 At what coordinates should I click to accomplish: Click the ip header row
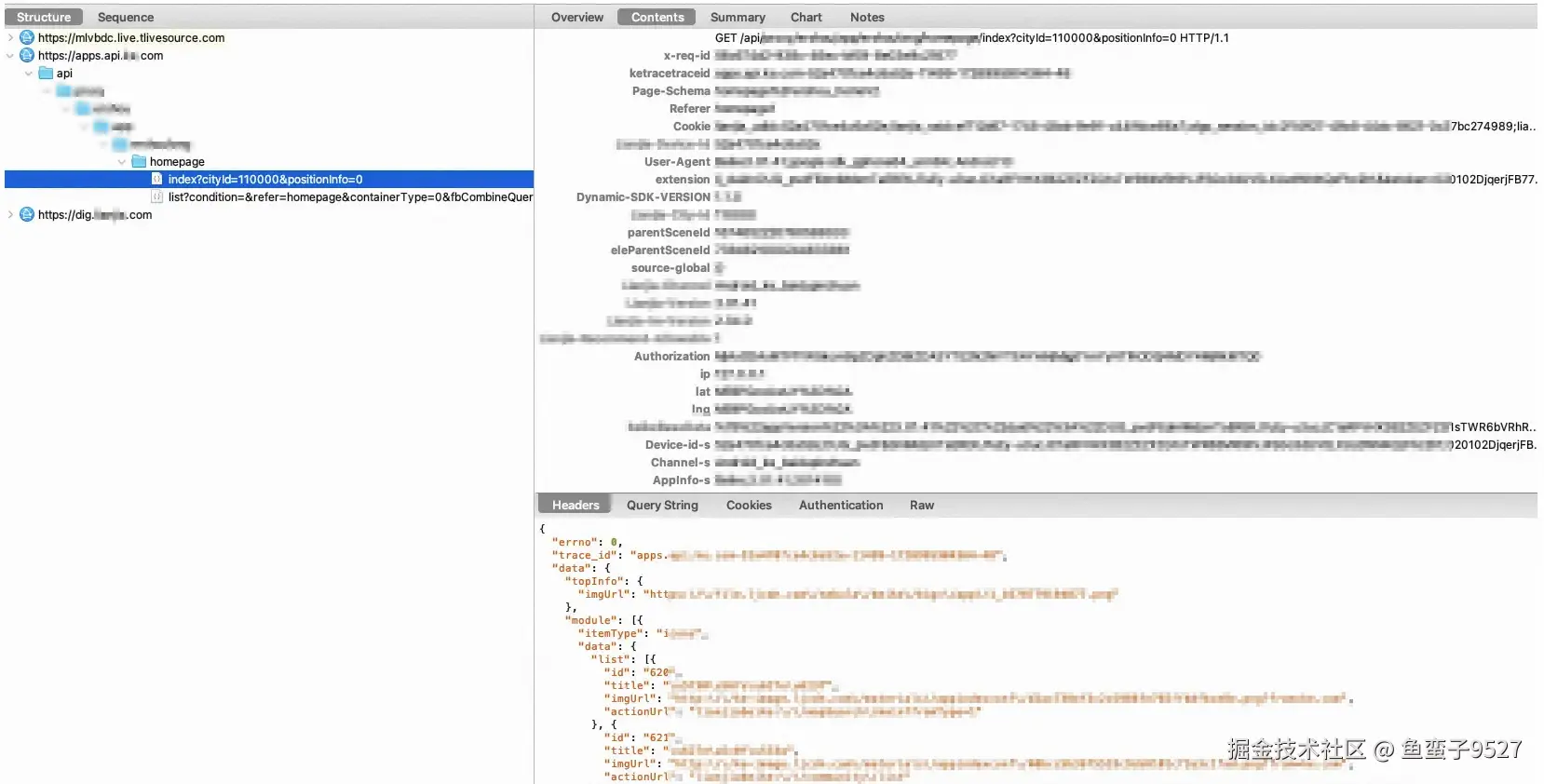click(1036, 374)
